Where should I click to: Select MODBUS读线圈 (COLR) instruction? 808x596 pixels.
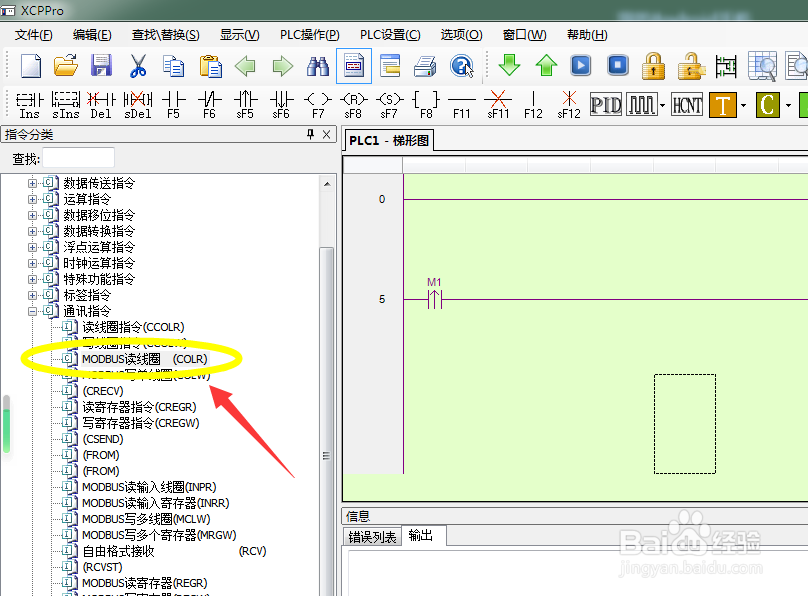145,359
